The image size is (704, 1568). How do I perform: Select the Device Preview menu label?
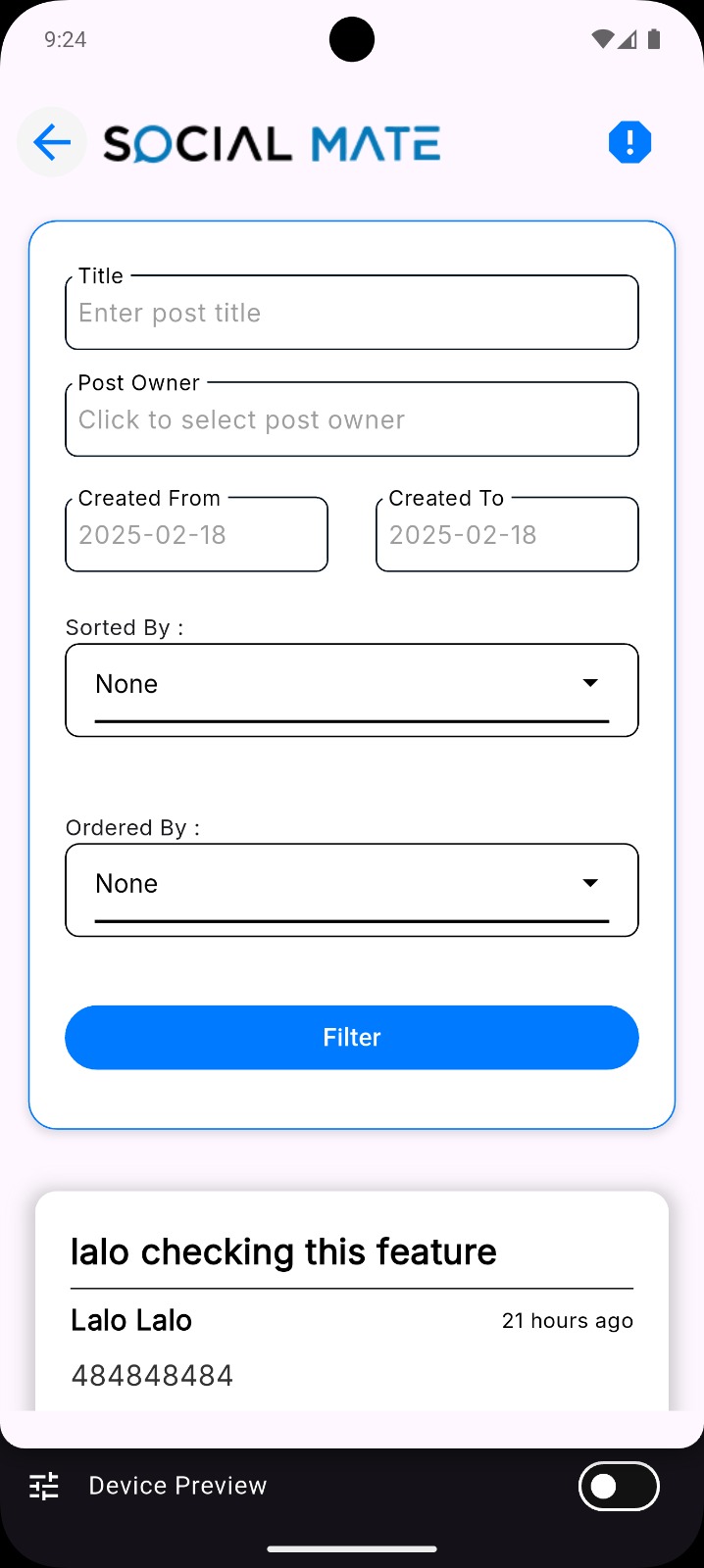pos(176,1486)
